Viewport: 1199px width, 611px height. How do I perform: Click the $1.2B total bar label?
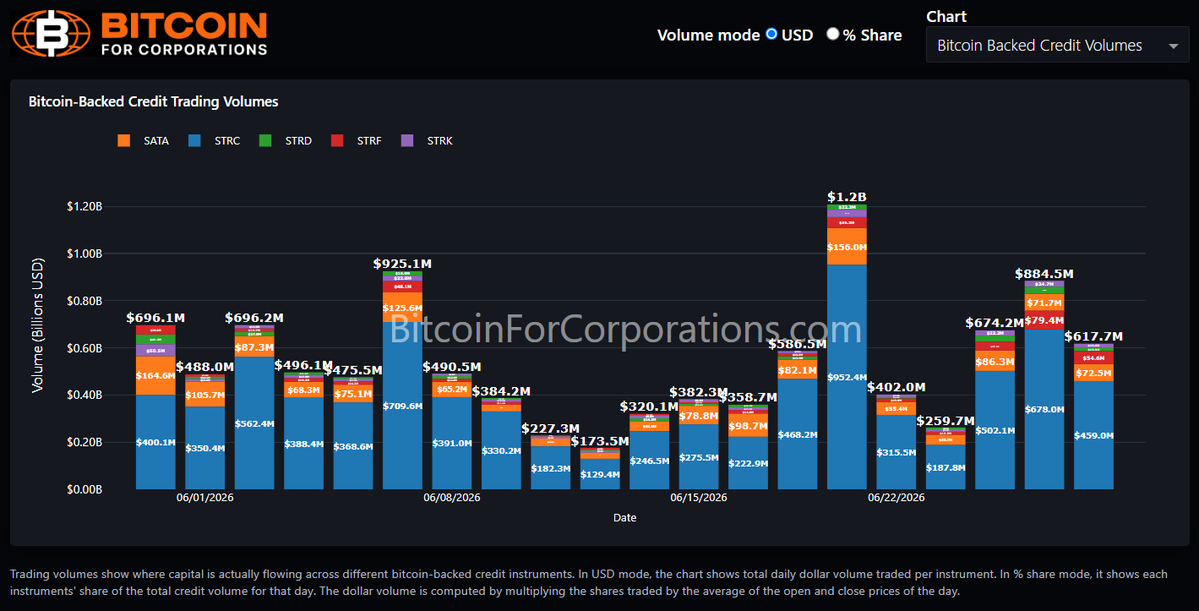pos(846,197)
